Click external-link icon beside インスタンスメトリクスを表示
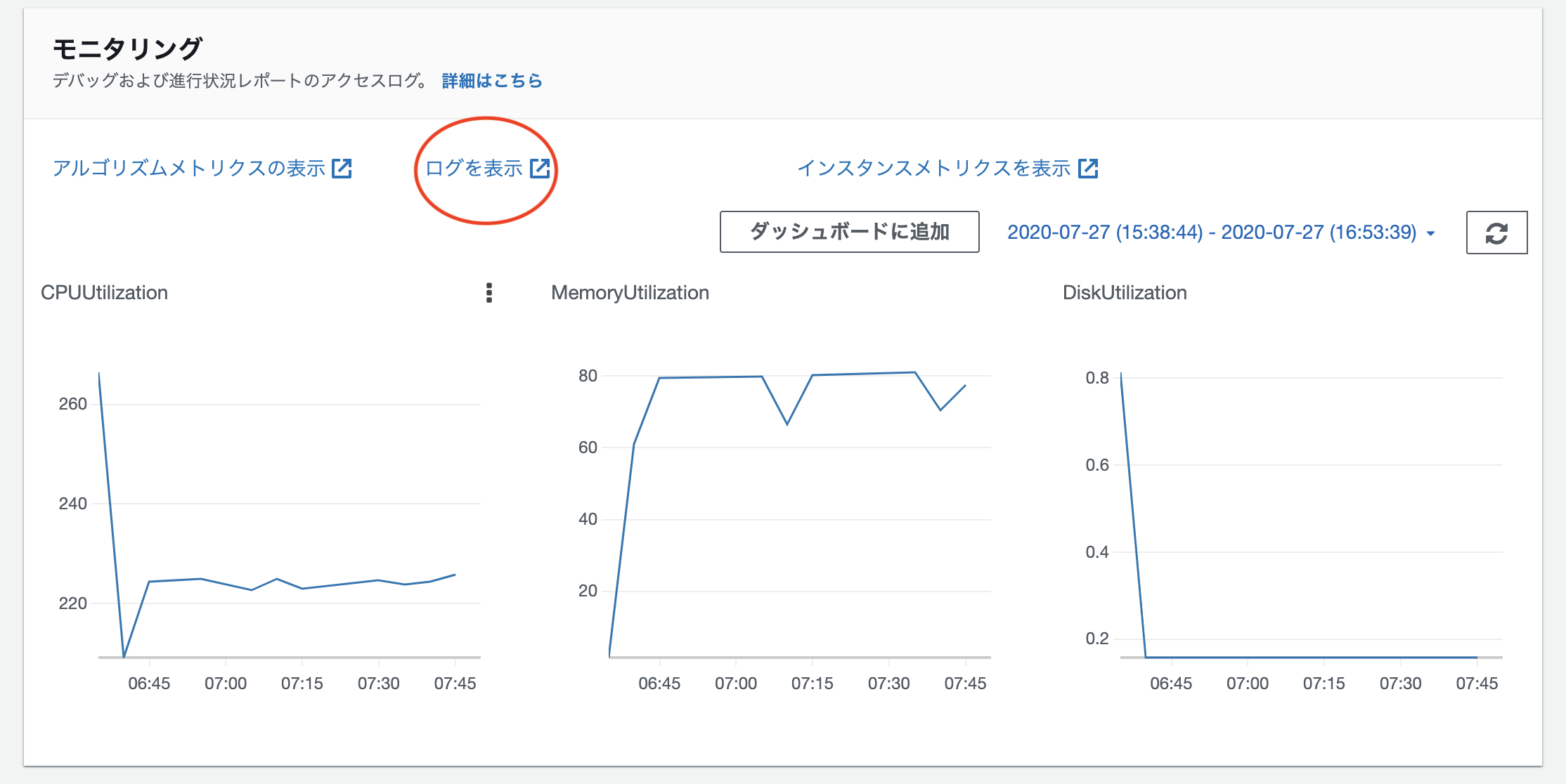1566x784 pixels. pos(1088,169)
